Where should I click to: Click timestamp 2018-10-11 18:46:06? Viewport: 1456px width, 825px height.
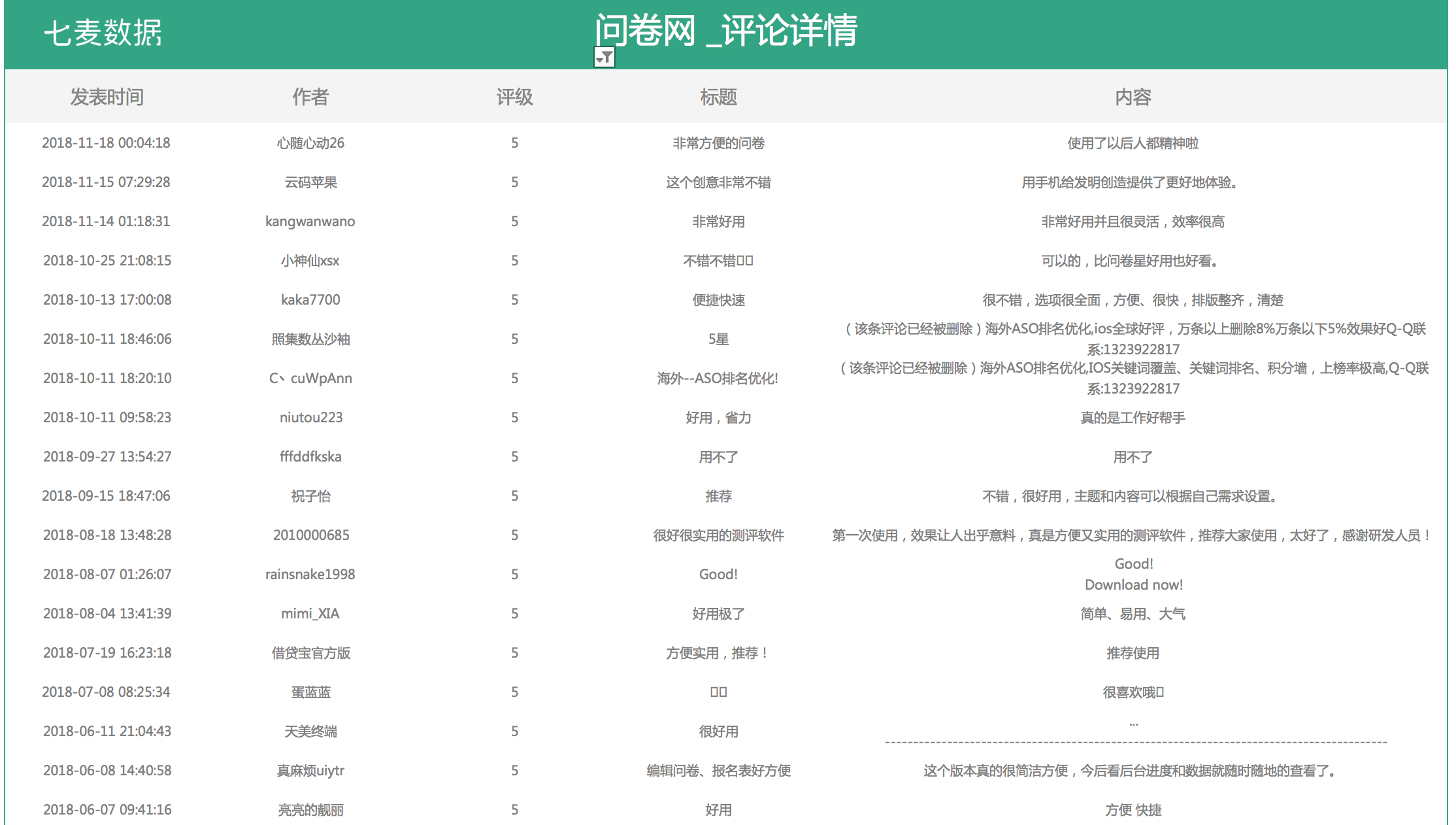click(107, 339)
